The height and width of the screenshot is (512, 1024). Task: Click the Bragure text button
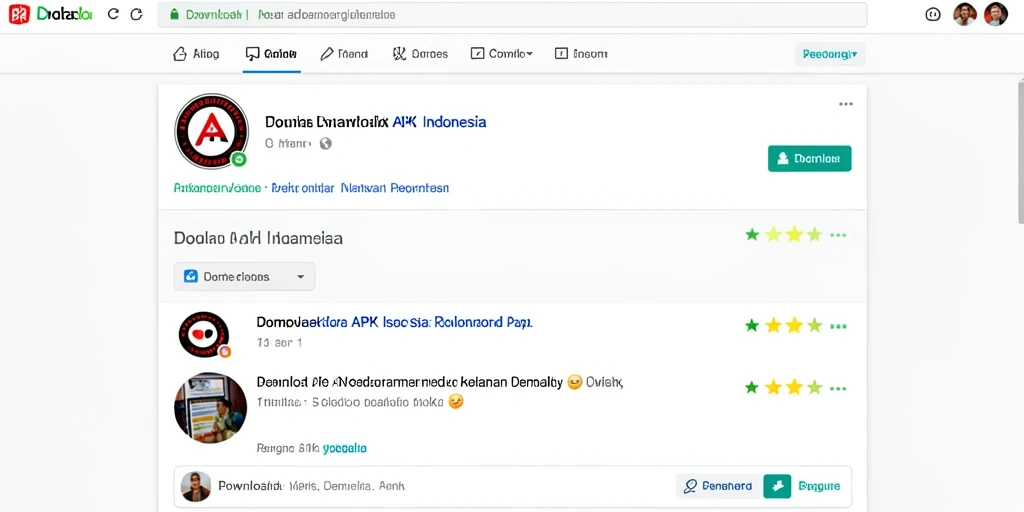coord(819,486)
